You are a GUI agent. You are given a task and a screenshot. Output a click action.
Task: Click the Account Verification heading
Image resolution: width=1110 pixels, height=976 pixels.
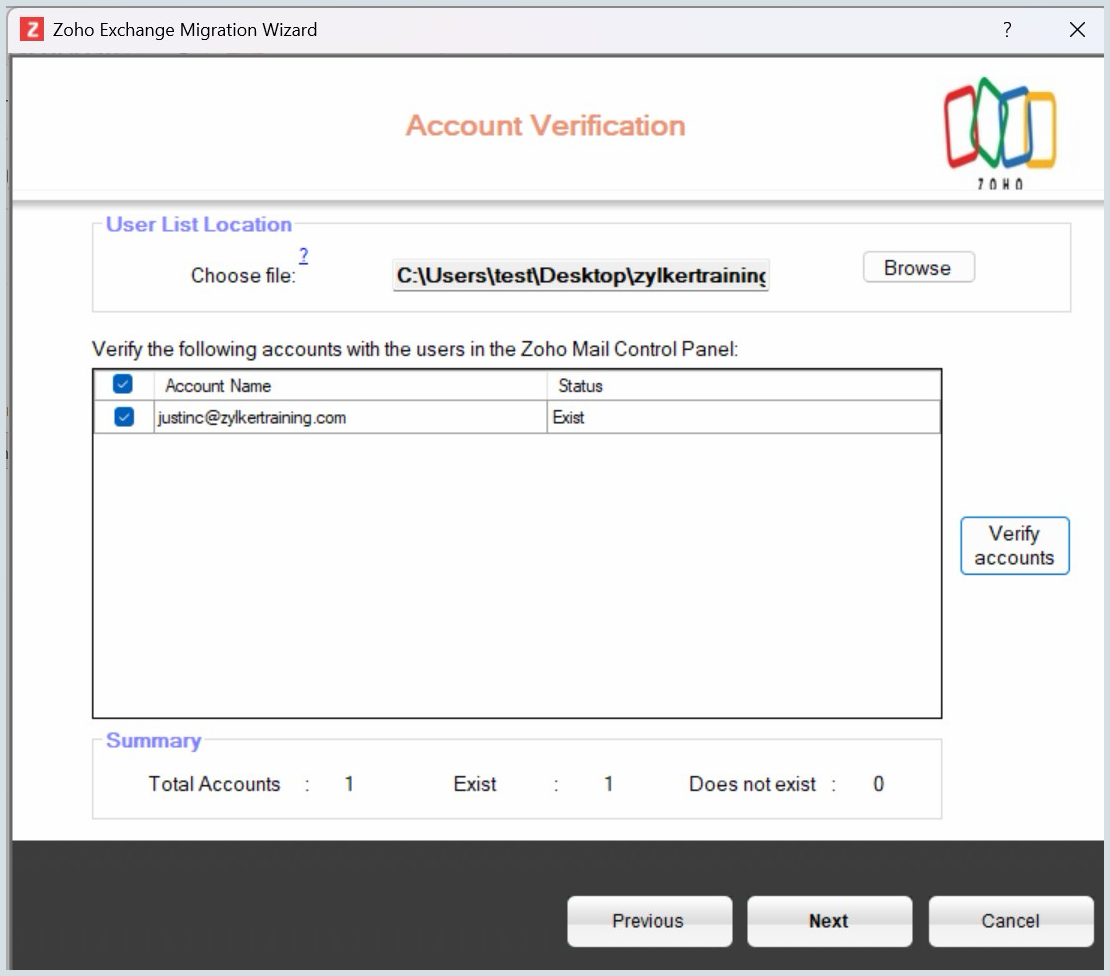tap(545, 126)
